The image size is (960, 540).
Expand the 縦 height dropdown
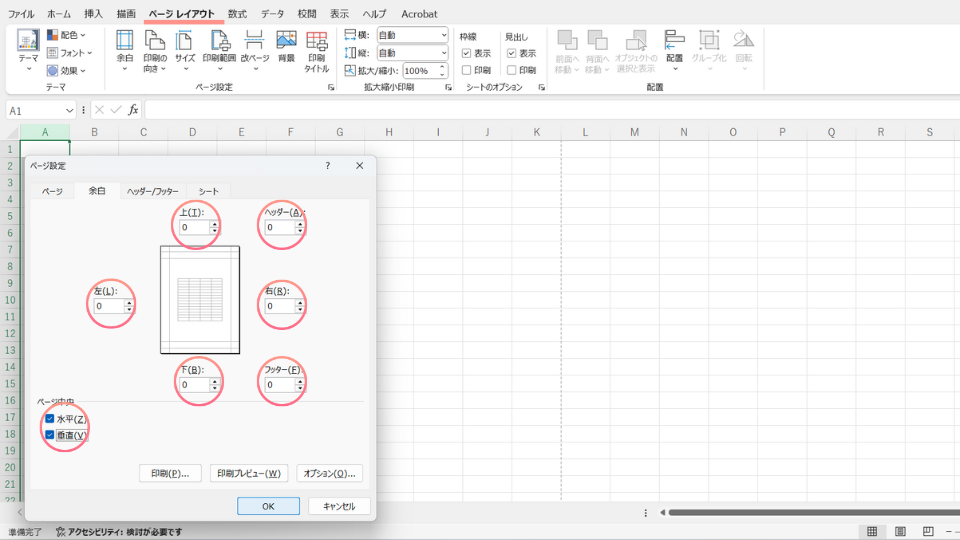click(443, 53)
